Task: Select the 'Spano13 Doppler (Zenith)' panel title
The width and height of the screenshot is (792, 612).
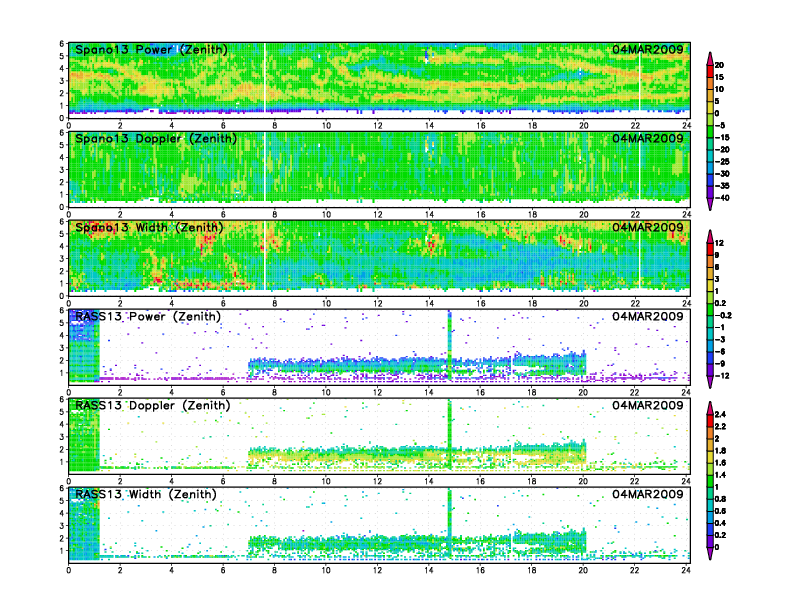Action: point(156,139)
